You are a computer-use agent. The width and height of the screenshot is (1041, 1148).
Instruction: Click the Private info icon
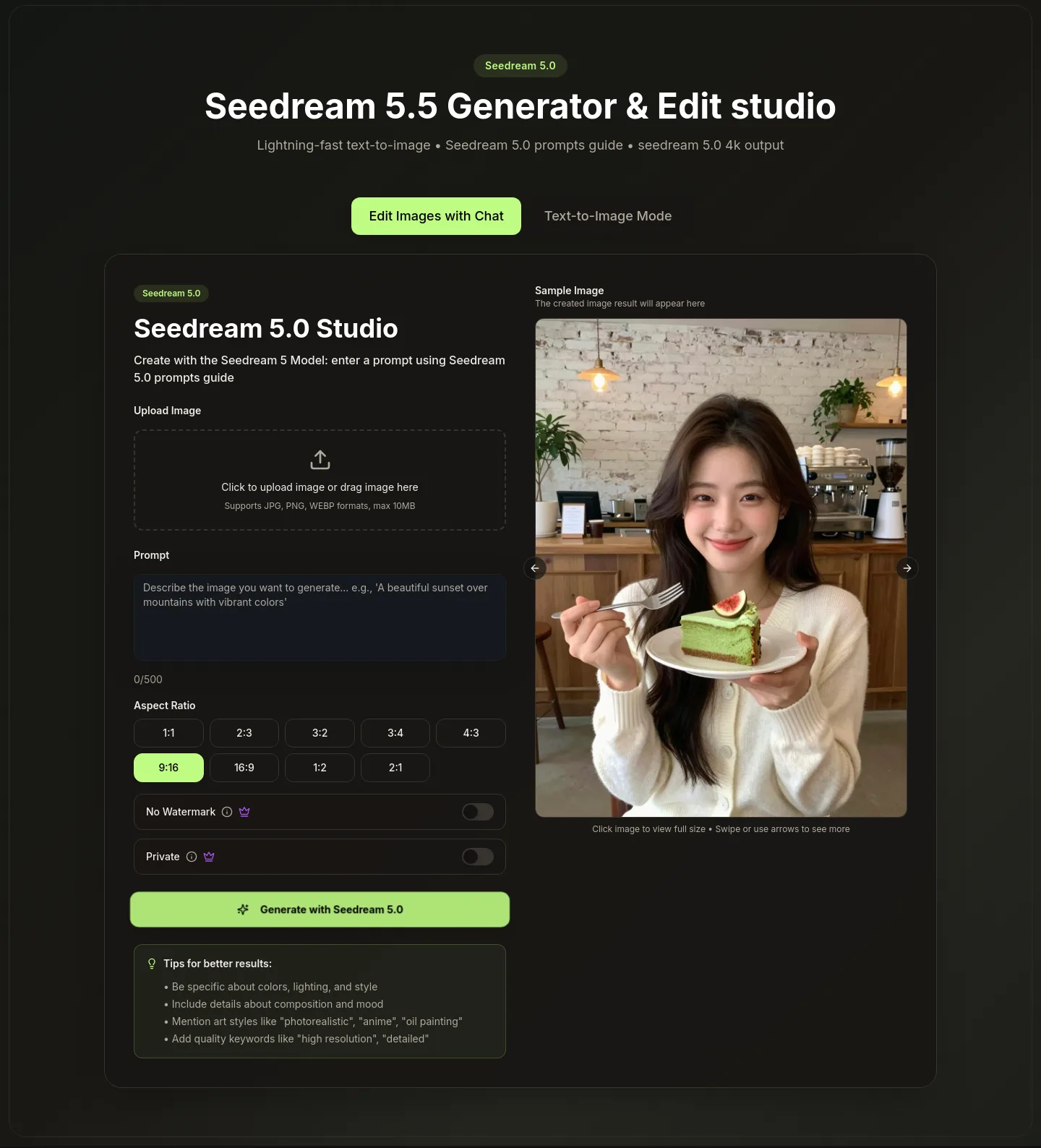tap(192, 857)
